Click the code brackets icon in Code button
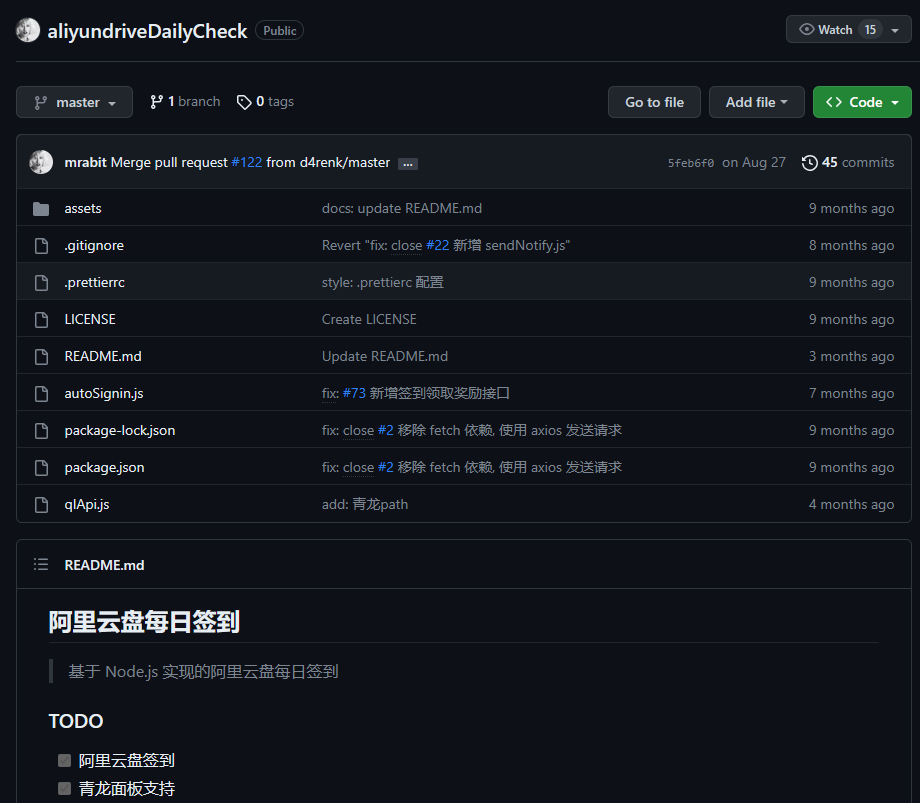 pos(834,102)
